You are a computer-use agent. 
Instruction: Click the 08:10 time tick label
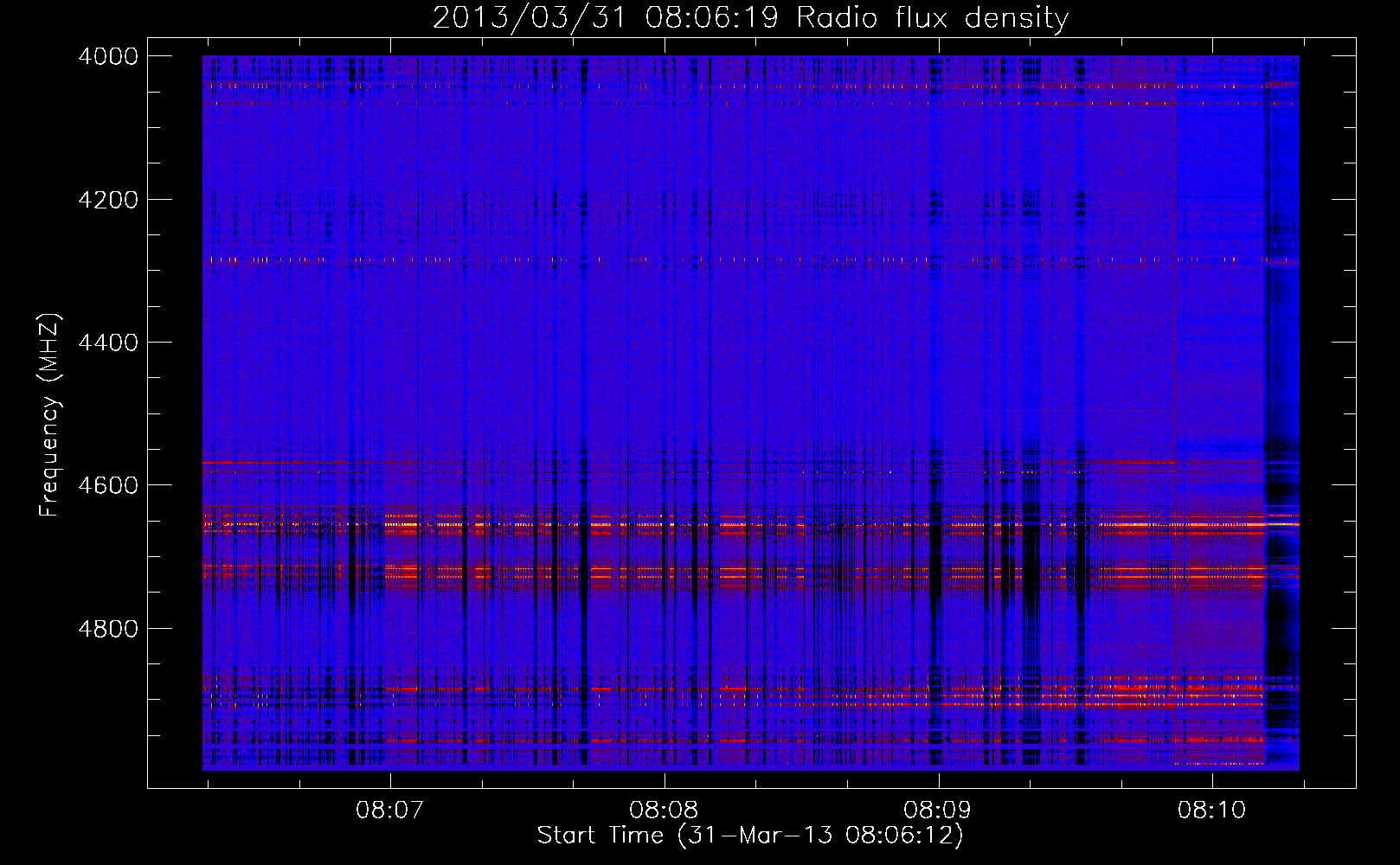(x=1211, y=810)
